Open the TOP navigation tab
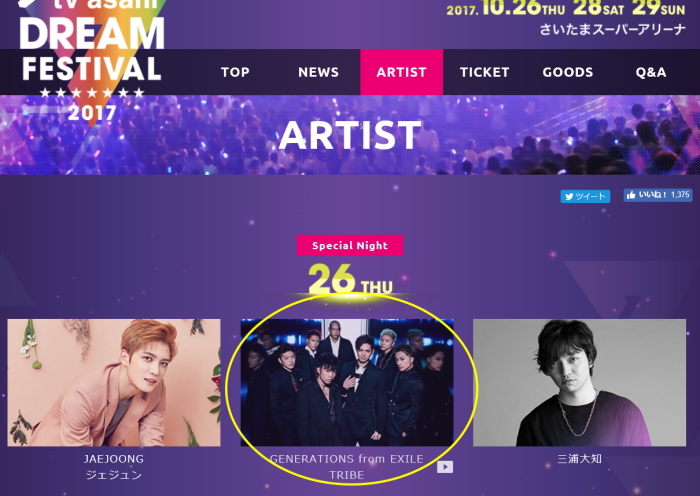700x496 pixels. point(235,72)
